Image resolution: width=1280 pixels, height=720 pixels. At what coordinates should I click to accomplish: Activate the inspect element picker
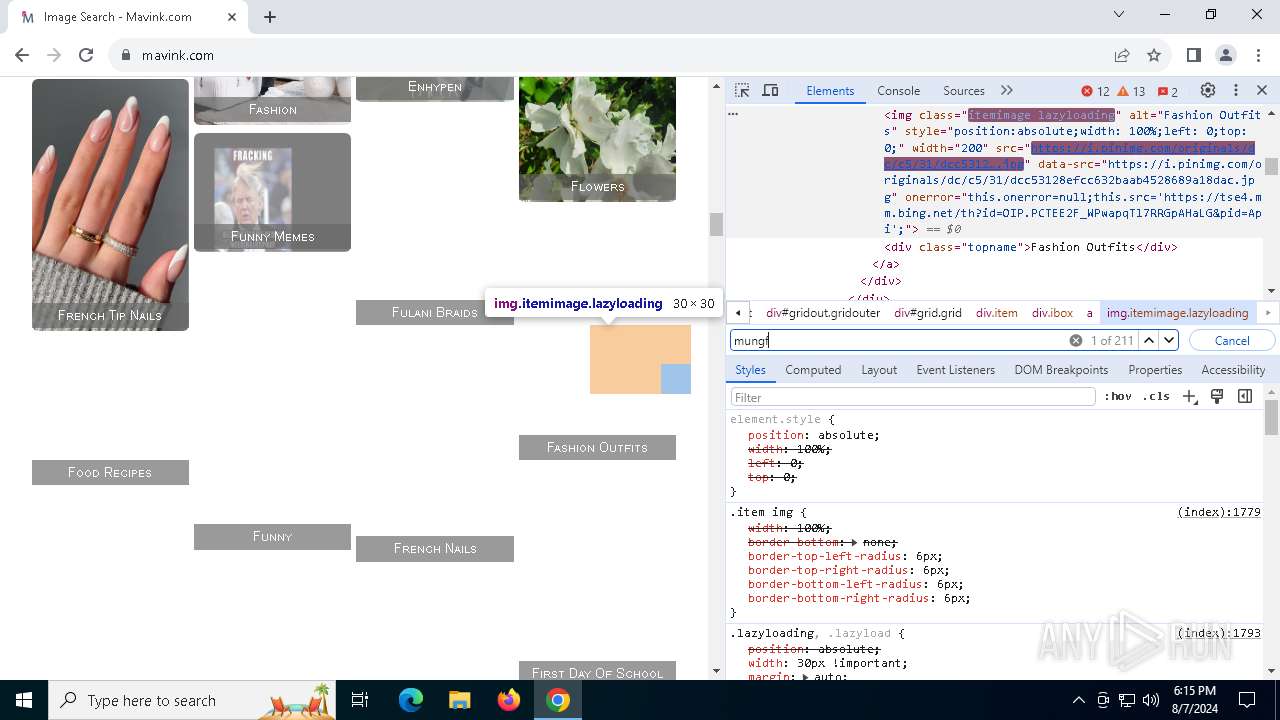pos(742,90)
